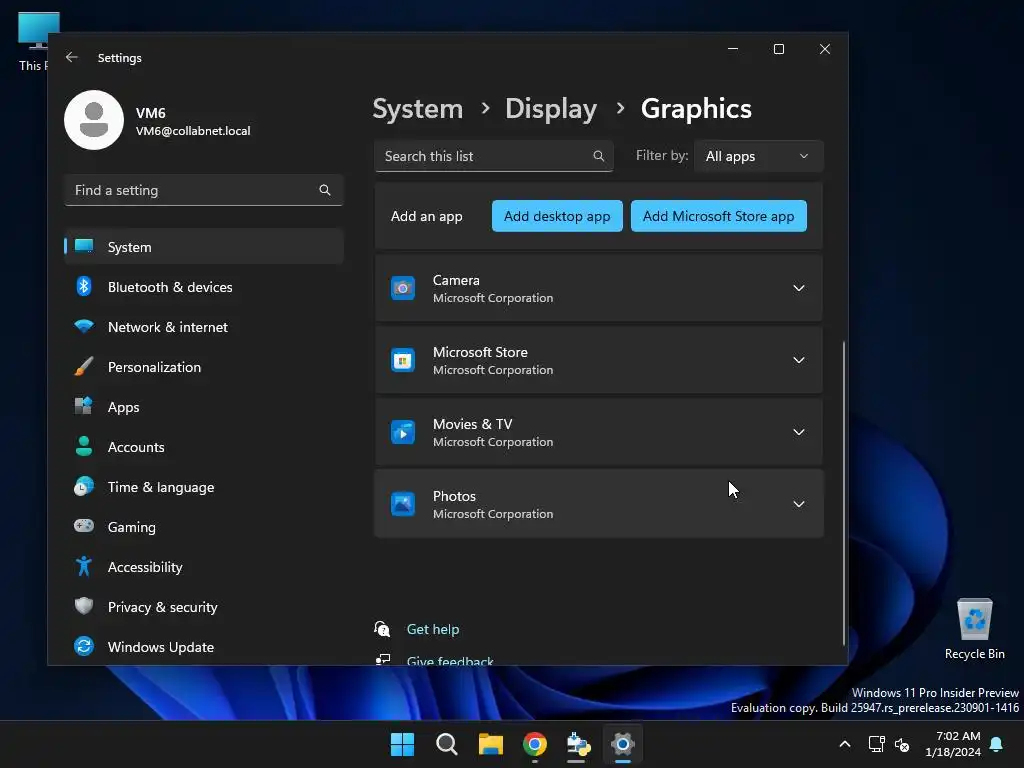Click the Find a setting field
Viewport: 1024px width, 768px height.
point(204,190)
